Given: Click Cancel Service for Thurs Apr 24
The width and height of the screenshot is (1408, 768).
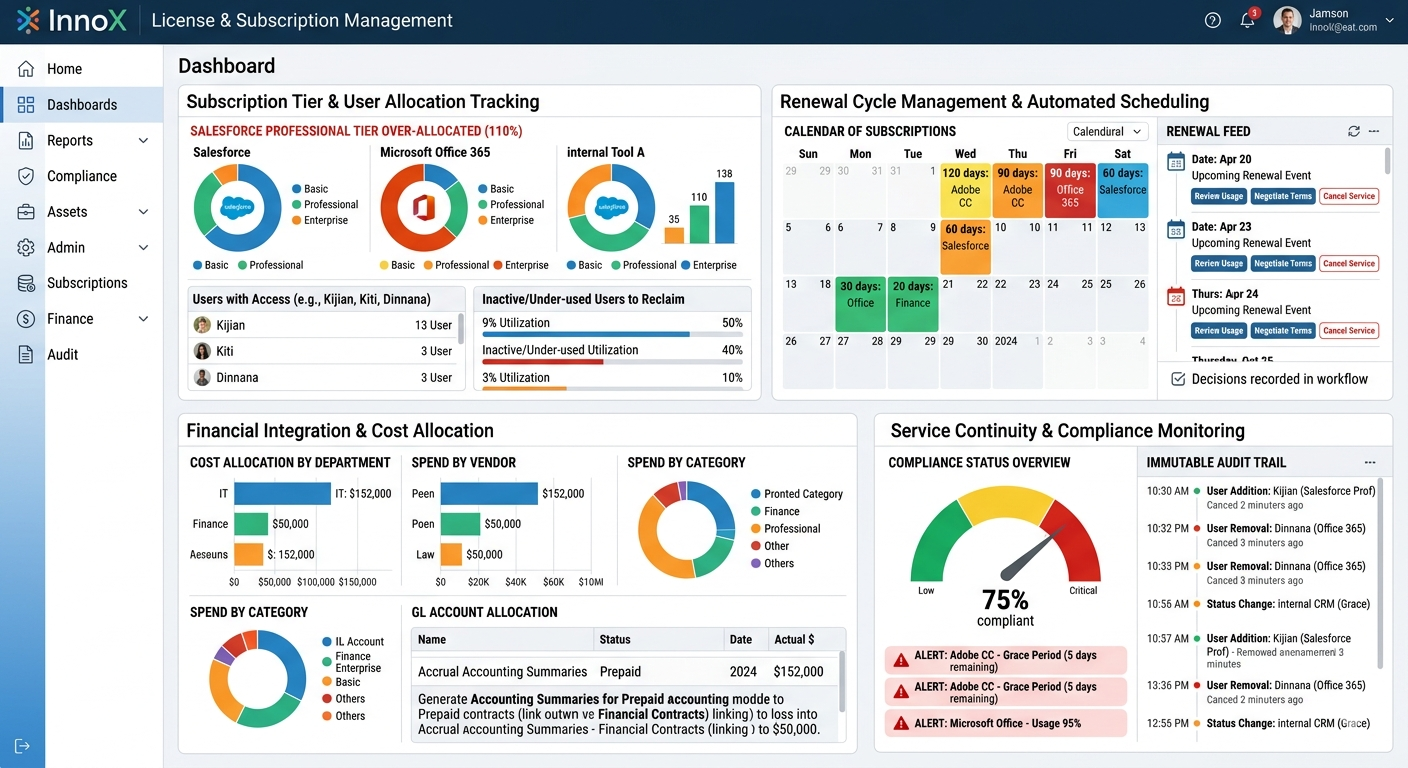Looking at the screenshot, I should (1349, 330).
